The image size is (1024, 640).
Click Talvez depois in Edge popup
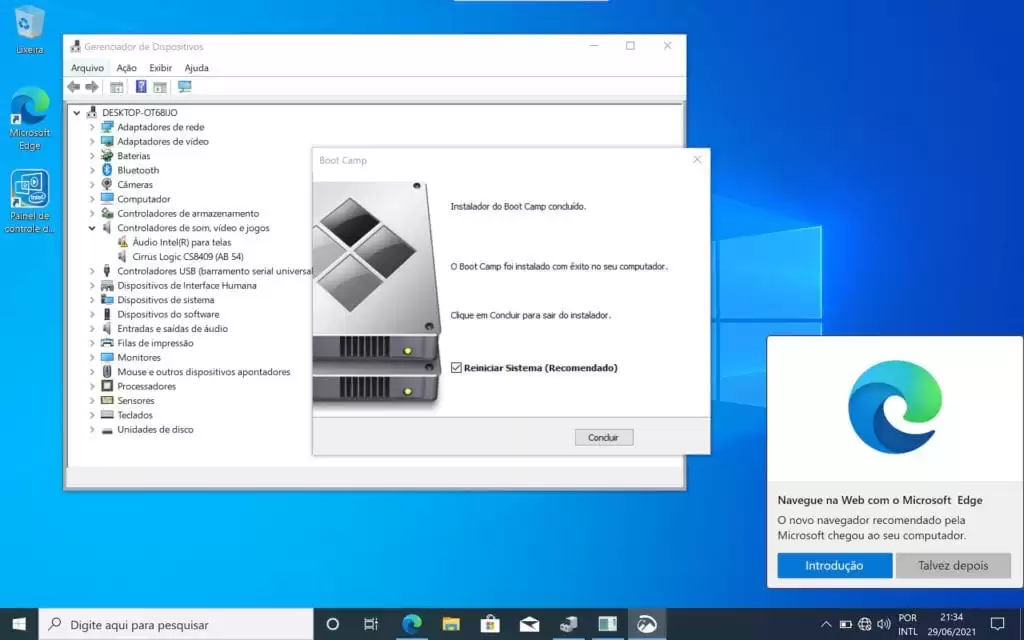pos(953,566)
